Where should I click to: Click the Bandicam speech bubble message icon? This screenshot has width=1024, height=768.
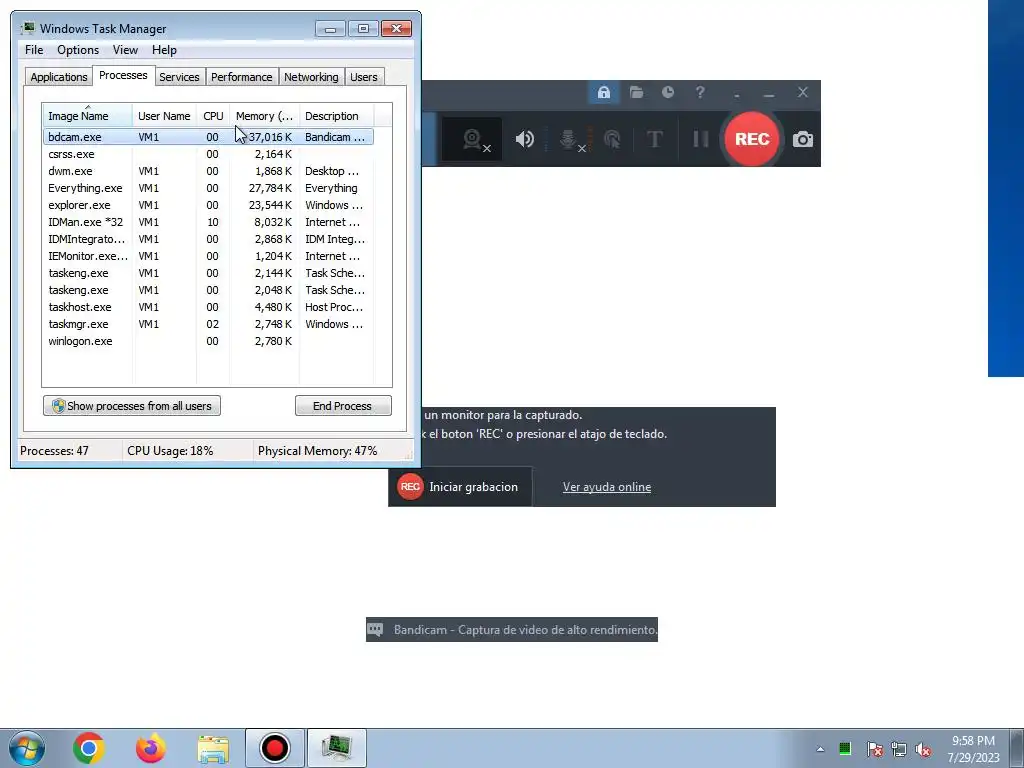[x=376, y=630]
